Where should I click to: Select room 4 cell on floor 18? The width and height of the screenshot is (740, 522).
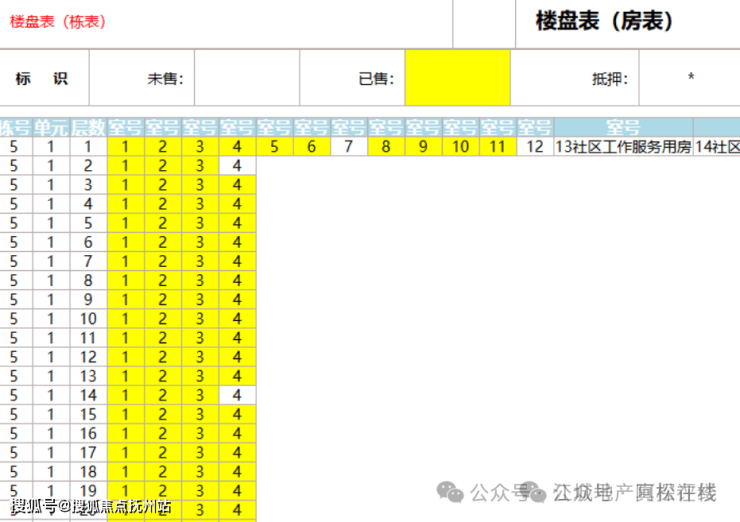tap(237, 471)
